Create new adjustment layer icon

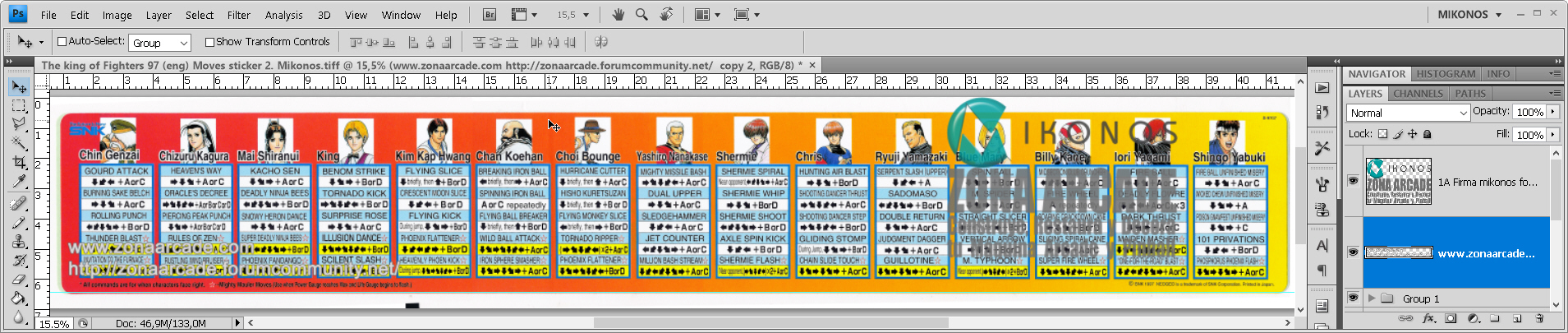coord(1473,318)
